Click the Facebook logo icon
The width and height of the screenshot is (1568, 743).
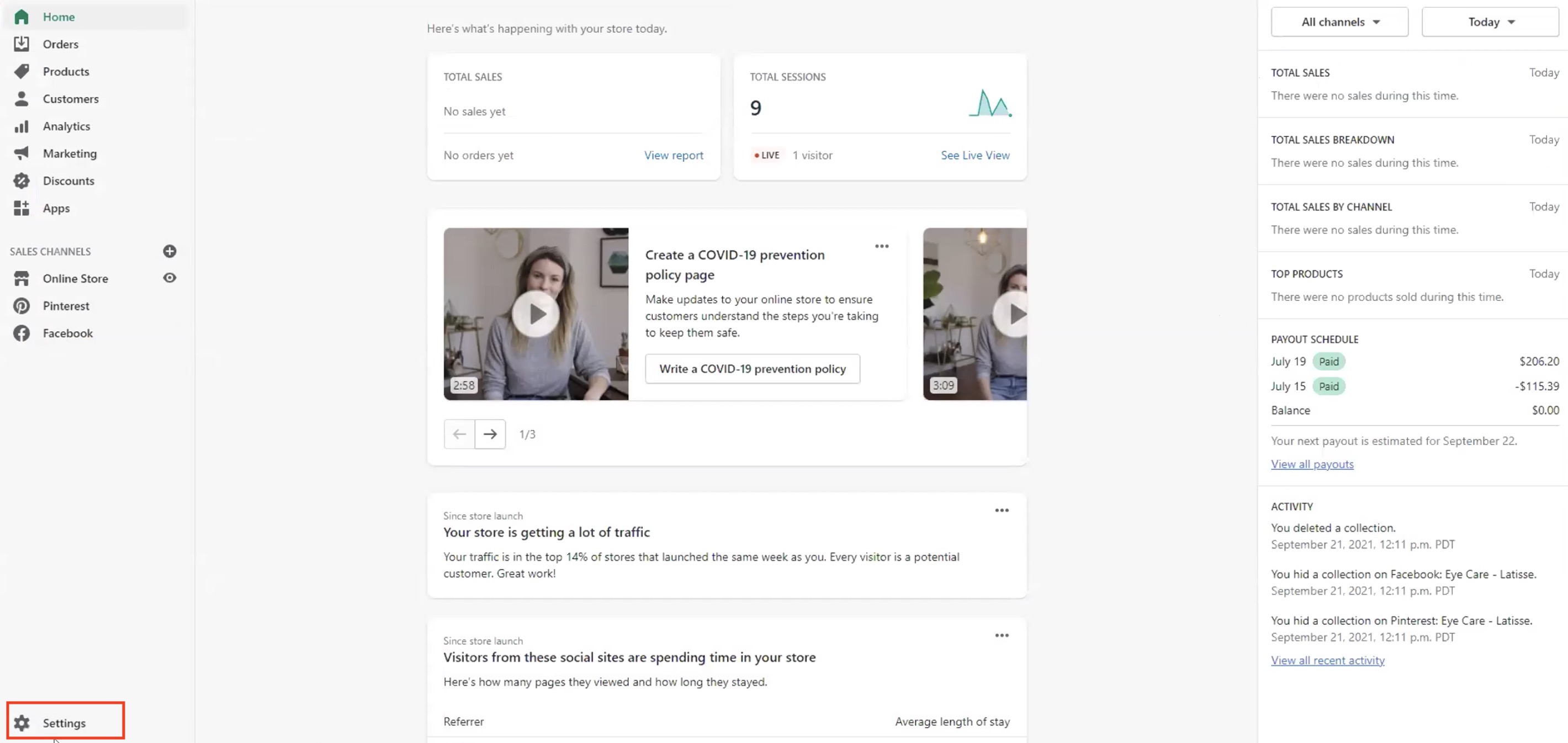click(x=22, y=333)
